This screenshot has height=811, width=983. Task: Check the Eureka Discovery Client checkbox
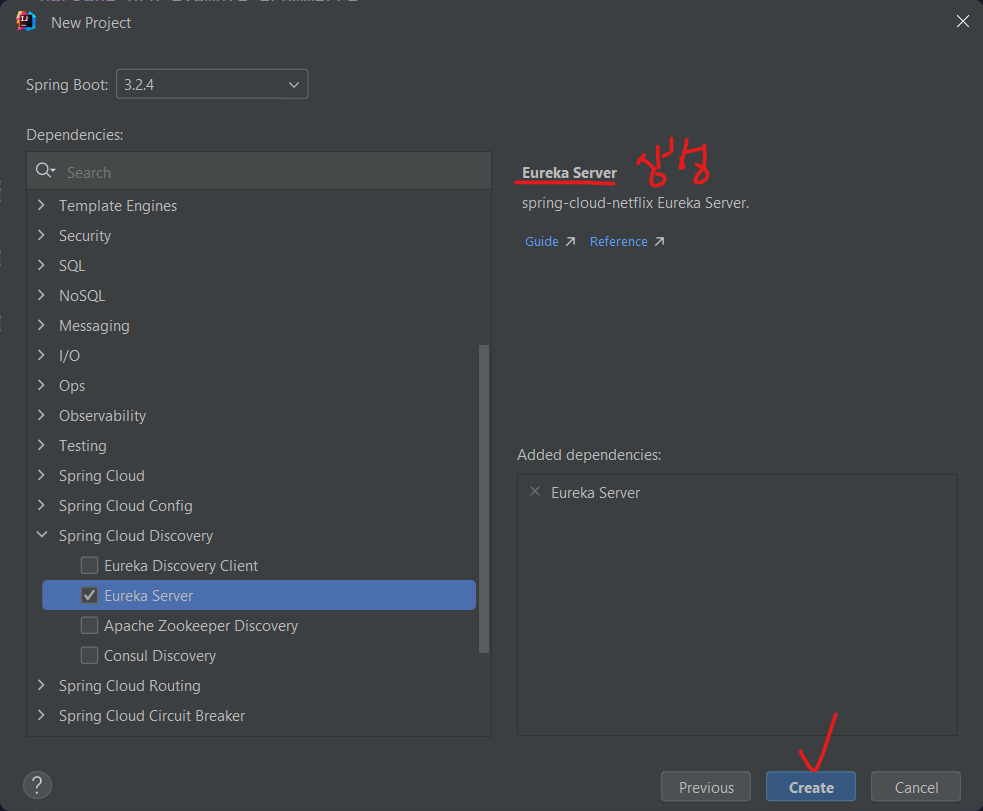point(90,565)
